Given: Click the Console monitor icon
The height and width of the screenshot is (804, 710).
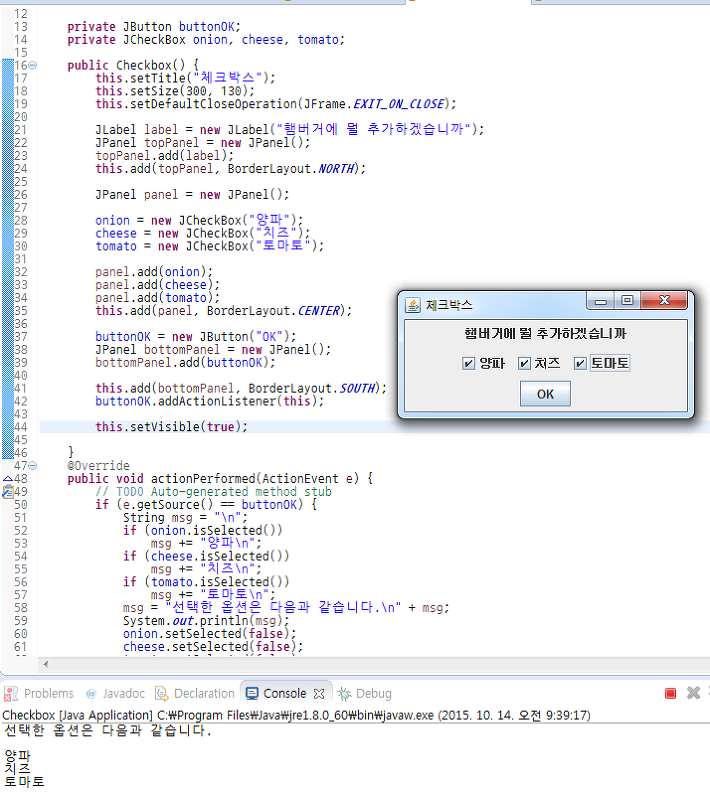Looking at the screenshot, I should point(252,694).
